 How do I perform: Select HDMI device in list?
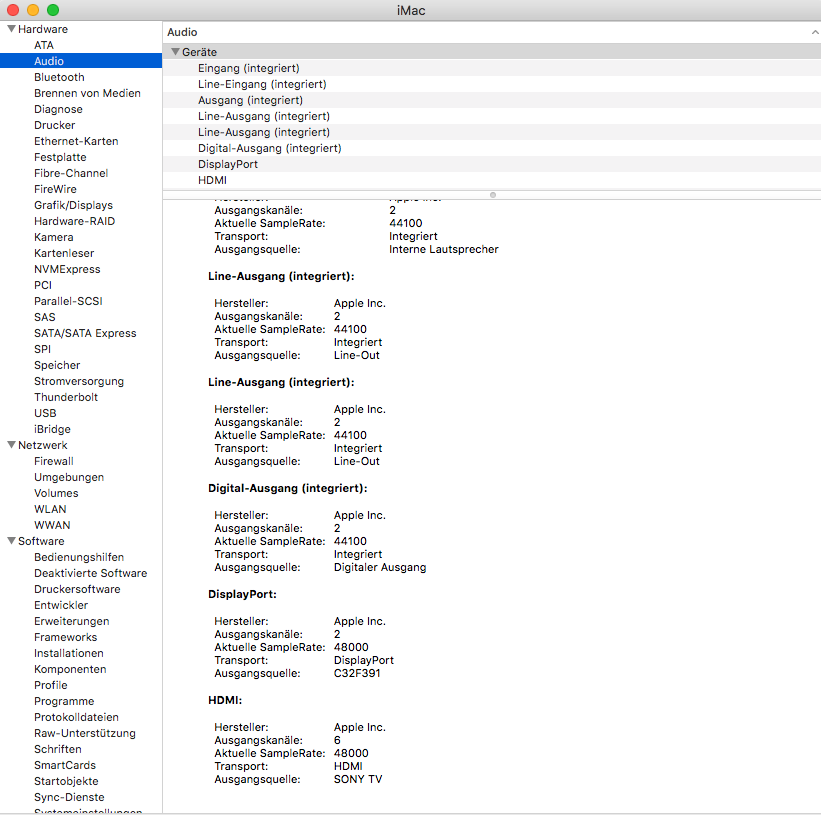tap(212, 180)
